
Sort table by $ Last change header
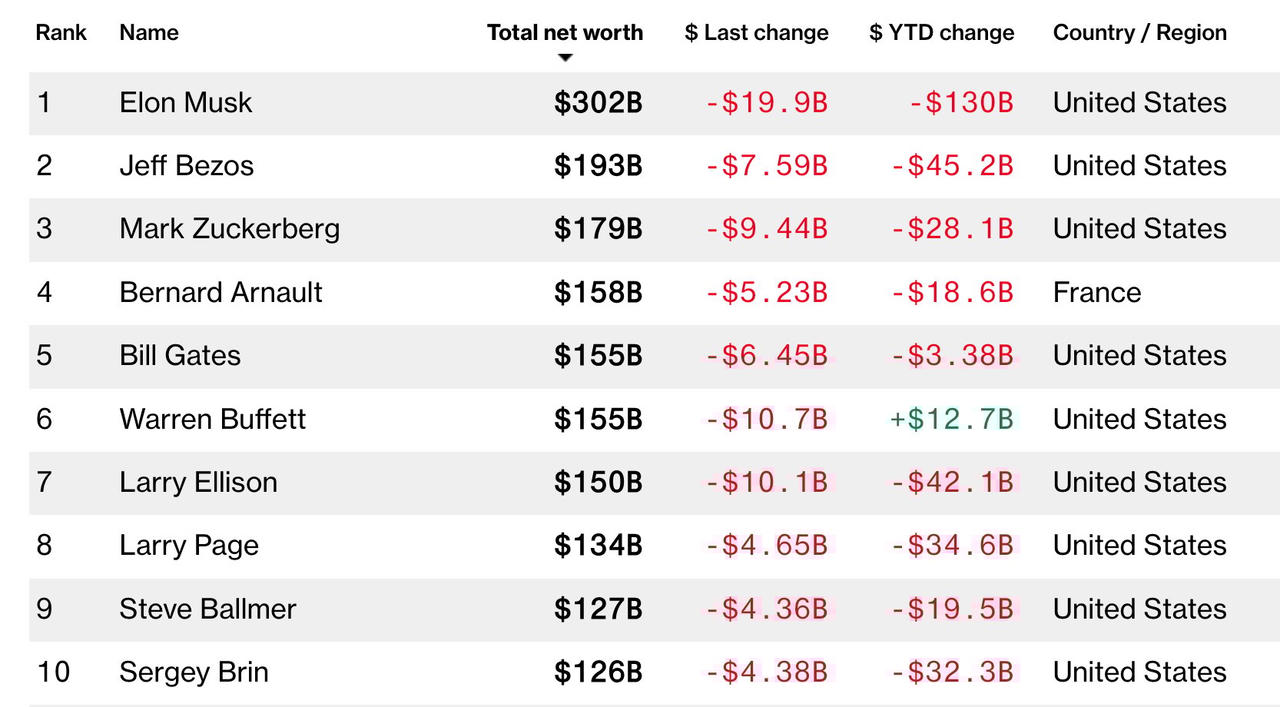[756, 33]
